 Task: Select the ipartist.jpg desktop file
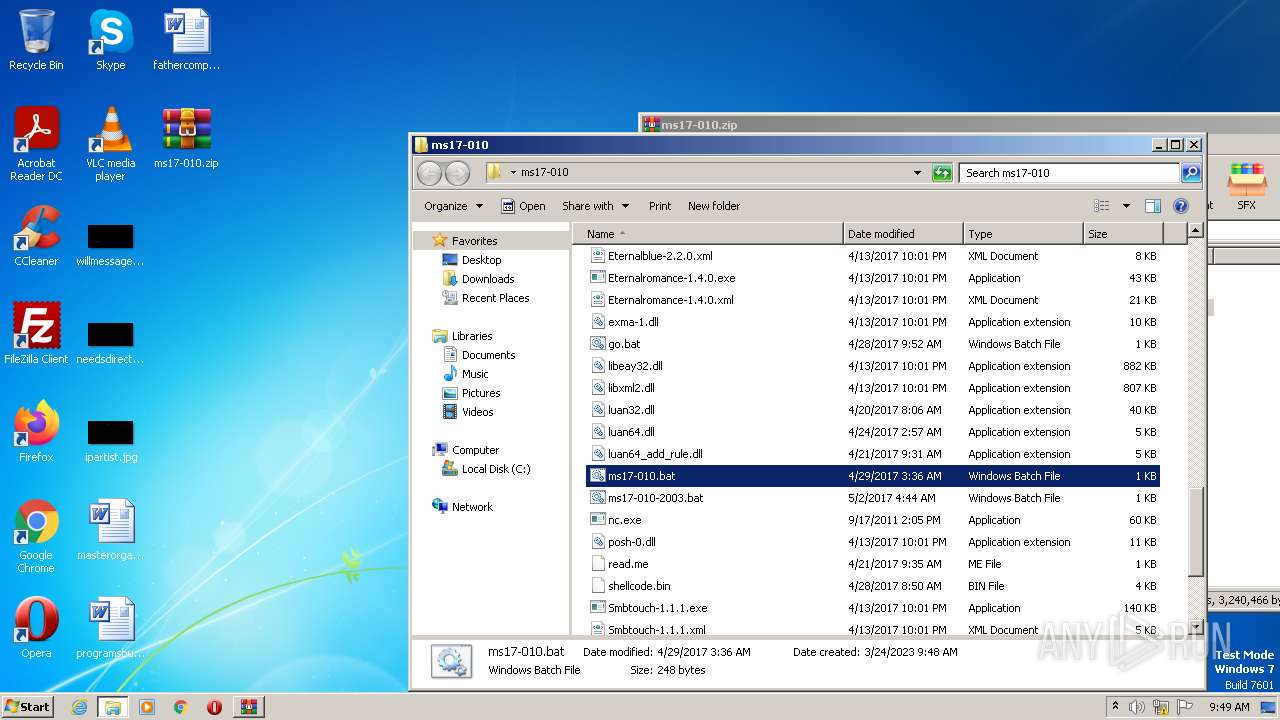(x=110, y=440)
